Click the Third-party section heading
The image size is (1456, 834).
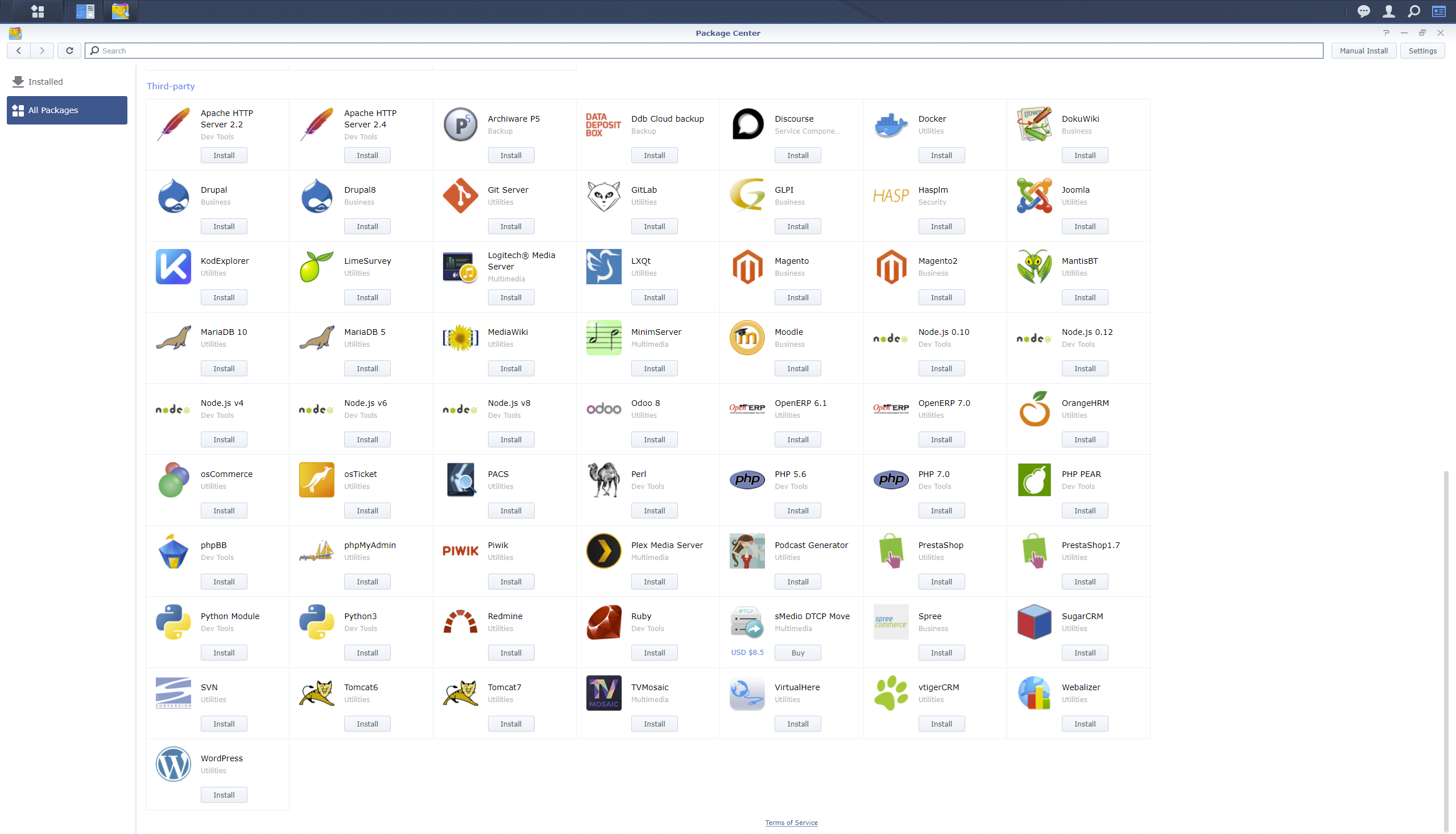[x=170, y=86]
